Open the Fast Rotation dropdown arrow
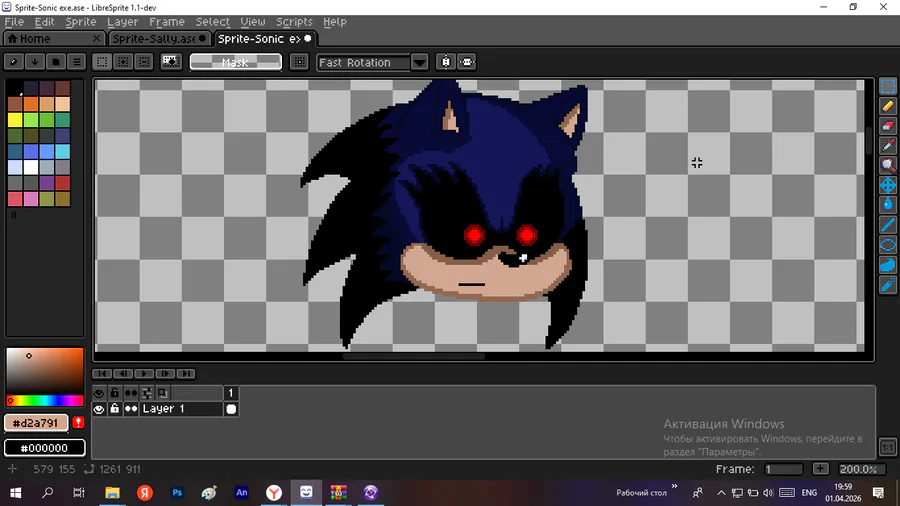The height and width of the screenshot is (506, 900). tap(420, 62)
